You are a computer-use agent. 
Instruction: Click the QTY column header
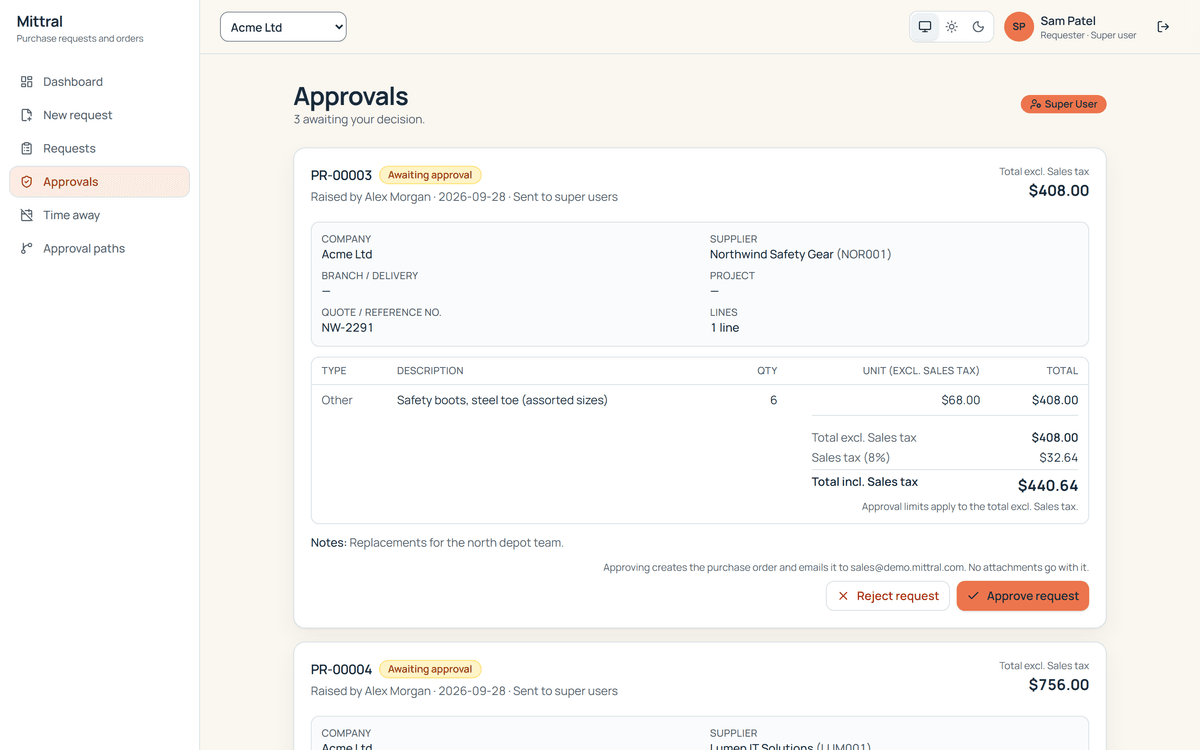[x=767, y=371]
